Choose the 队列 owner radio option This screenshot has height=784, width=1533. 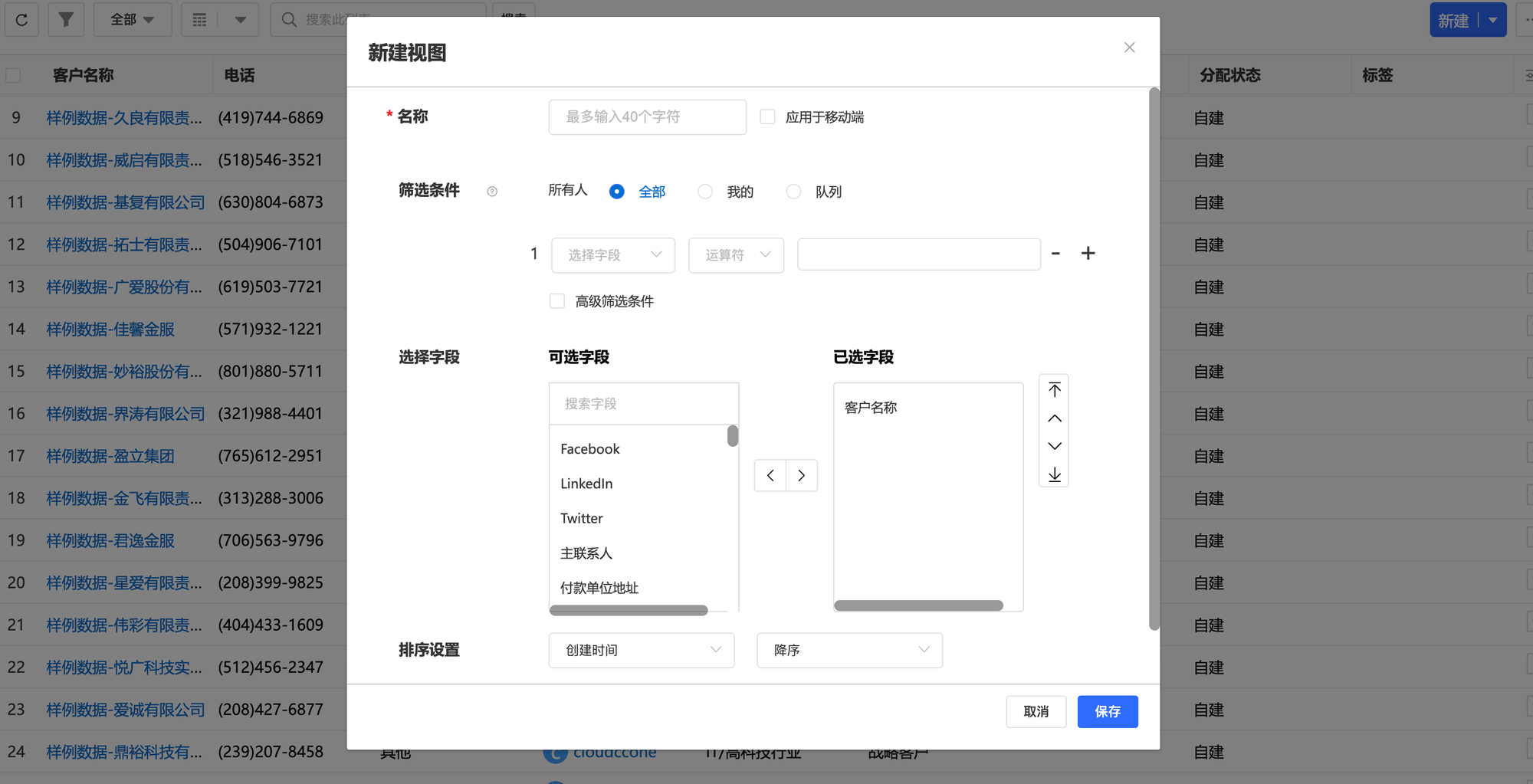coord(793,192)
